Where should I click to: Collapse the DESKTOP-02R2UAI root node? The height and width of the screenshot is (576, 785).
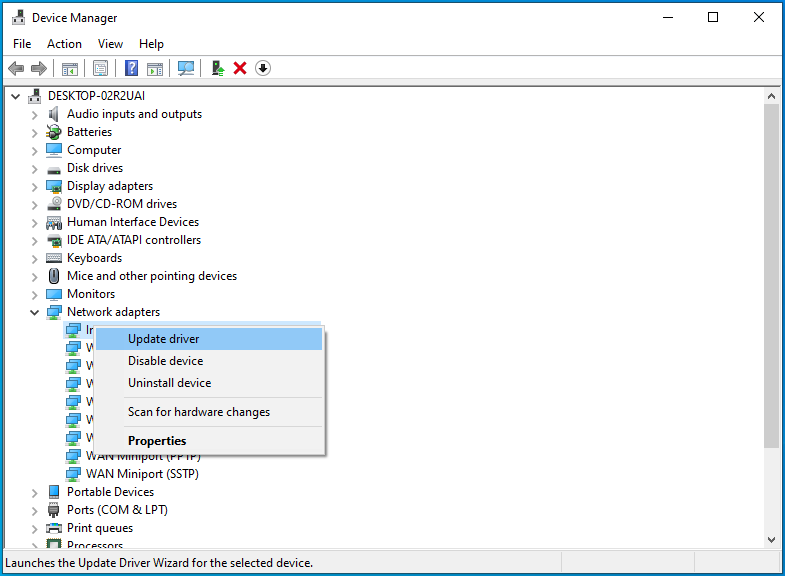(x=16, y=96)
